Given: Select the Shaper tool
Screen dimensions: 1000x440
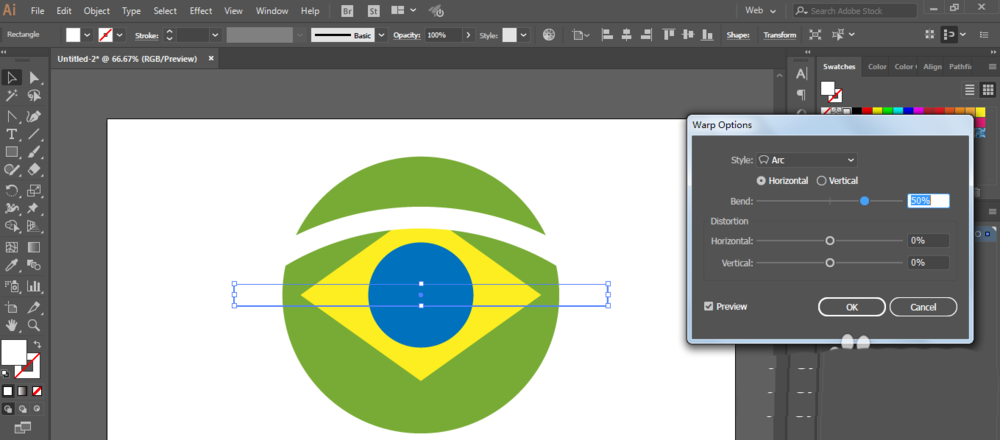Looking at the screenshot, I should click(x=11, y=170).
